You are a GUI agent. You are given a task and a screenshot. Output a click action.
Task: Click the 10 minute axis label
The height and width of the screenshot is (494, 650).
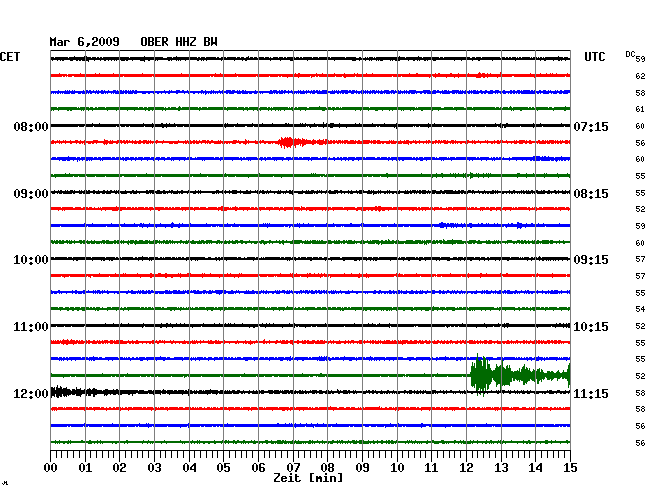pos(397,467)
